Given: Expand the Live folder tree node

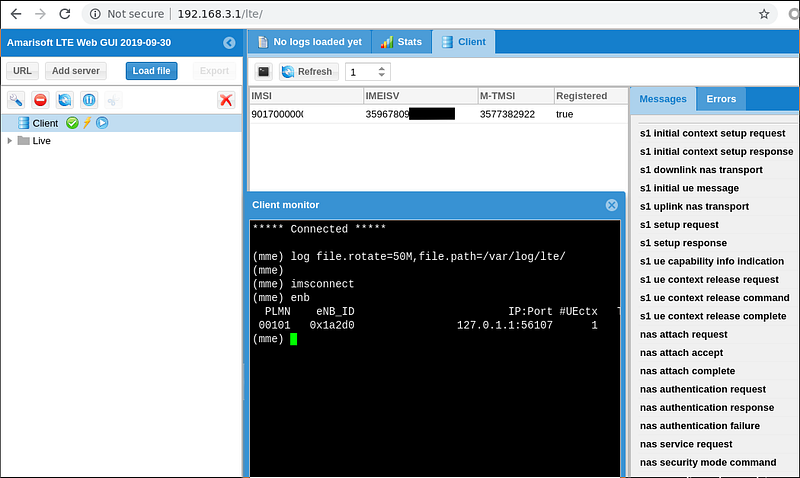Looking at the screenshot, I should pyautogui.click(x=9, y=140).
